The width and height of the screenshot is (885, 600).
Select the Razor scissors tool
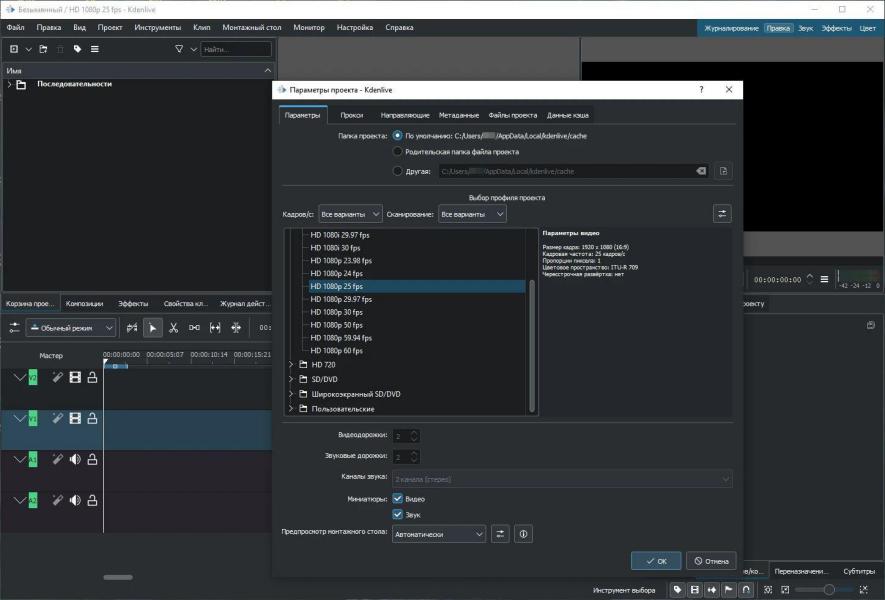pos(173,327)
